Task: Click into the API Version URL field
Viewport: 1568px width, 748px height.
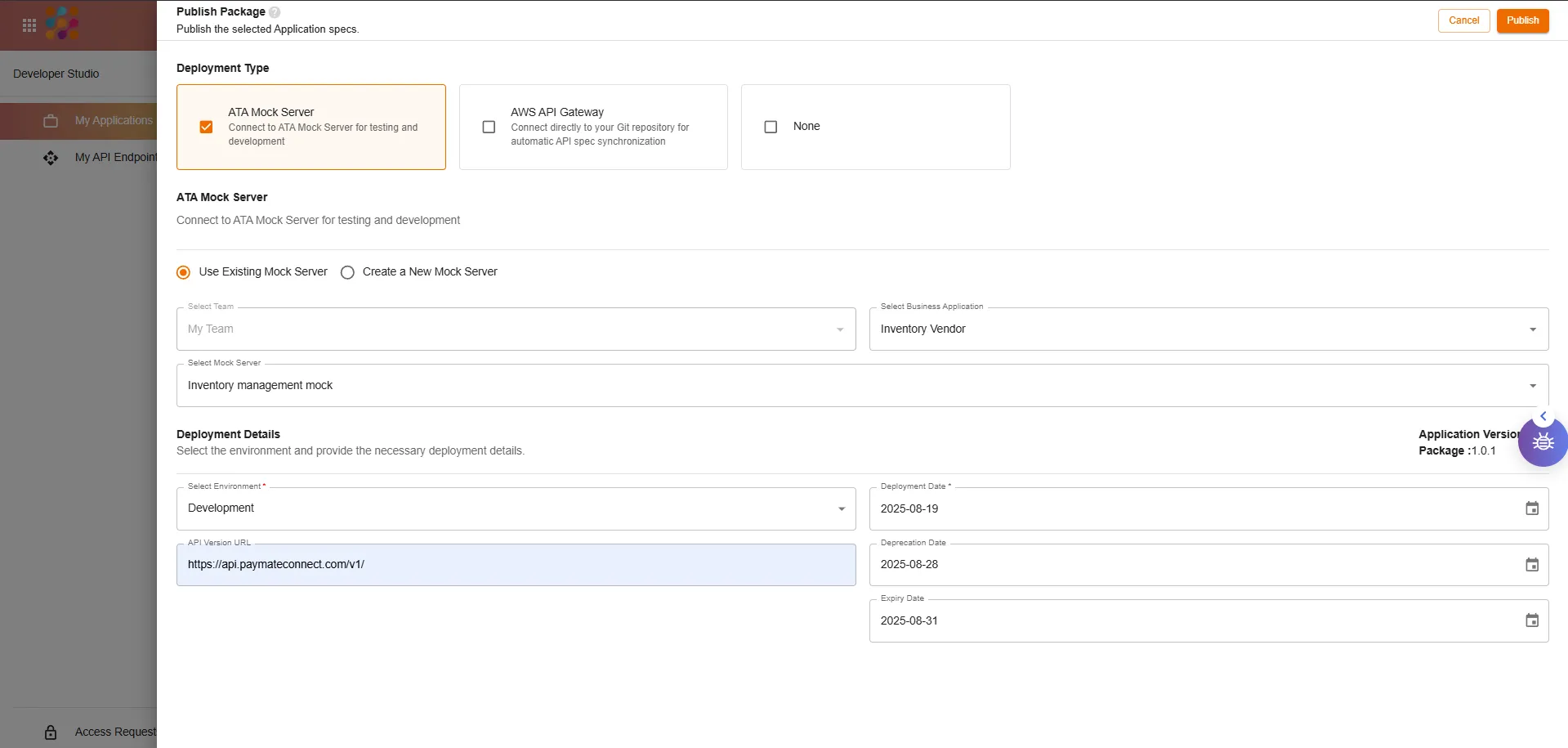Action: click(515, 565)
